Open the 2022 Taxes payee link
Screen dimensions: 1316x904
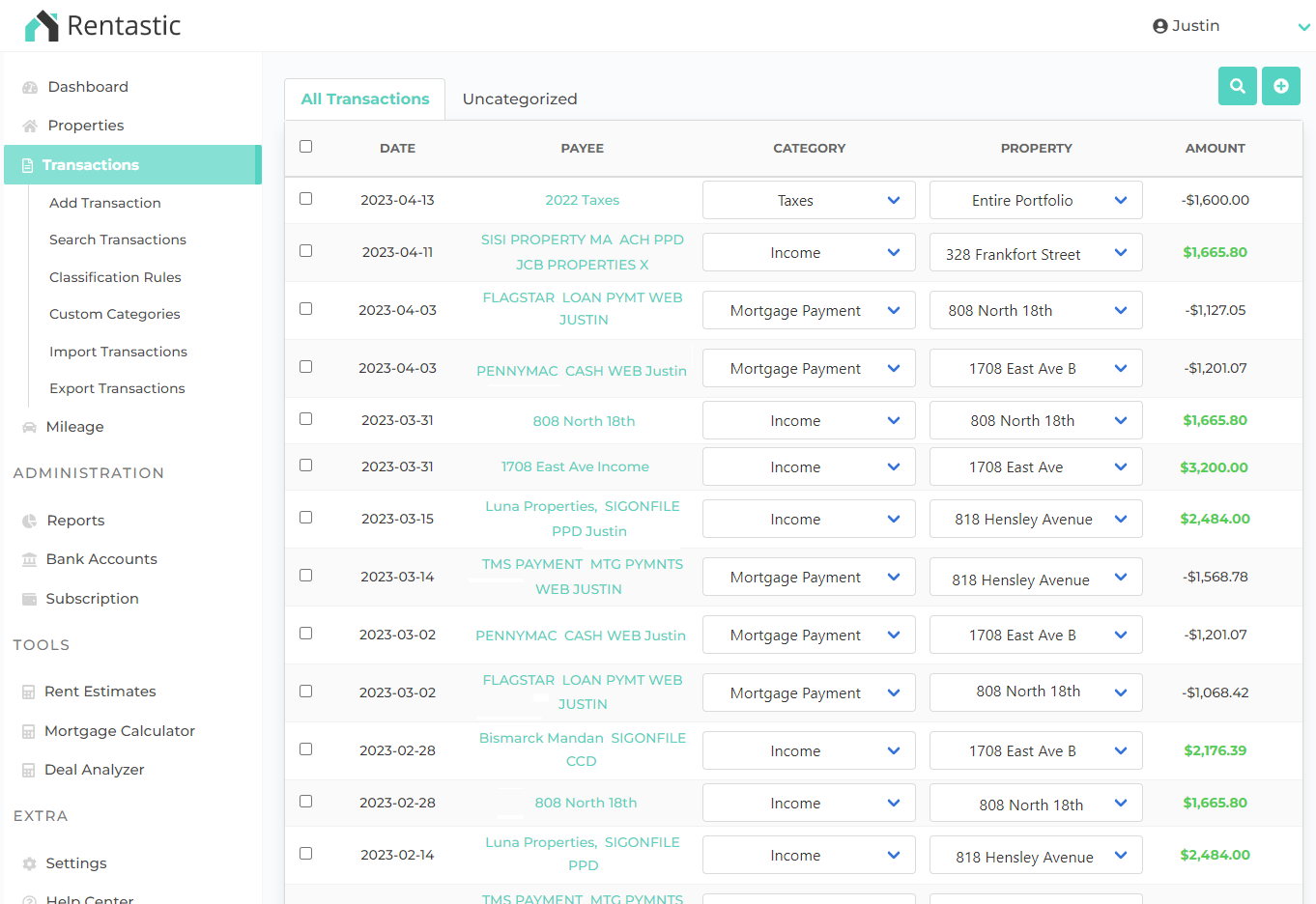click(582, 200)
